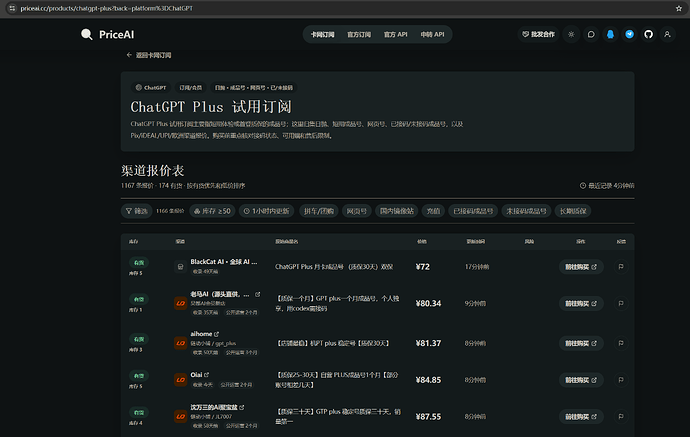Switch to the 卡网订阅 tab
Viewport: 690px width, 437px height.
tap(323, 34)
